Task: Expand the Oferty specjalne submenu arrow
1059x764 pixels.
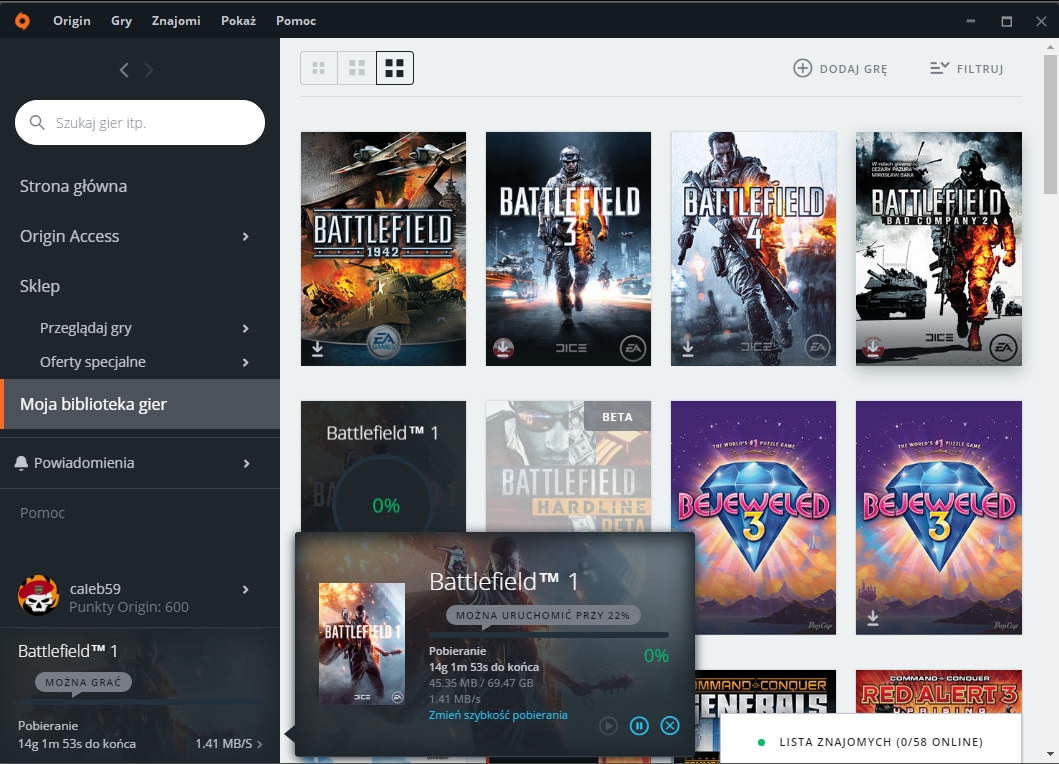Action: point(246,362)
